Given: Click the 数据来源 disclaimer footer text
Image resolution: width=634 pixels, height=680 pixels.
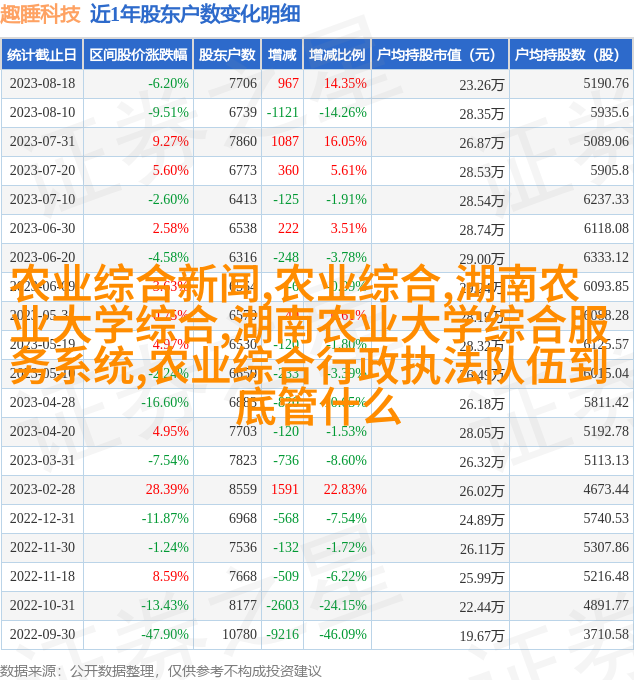Looking at the screenshot, I should [x=160, y=671].
